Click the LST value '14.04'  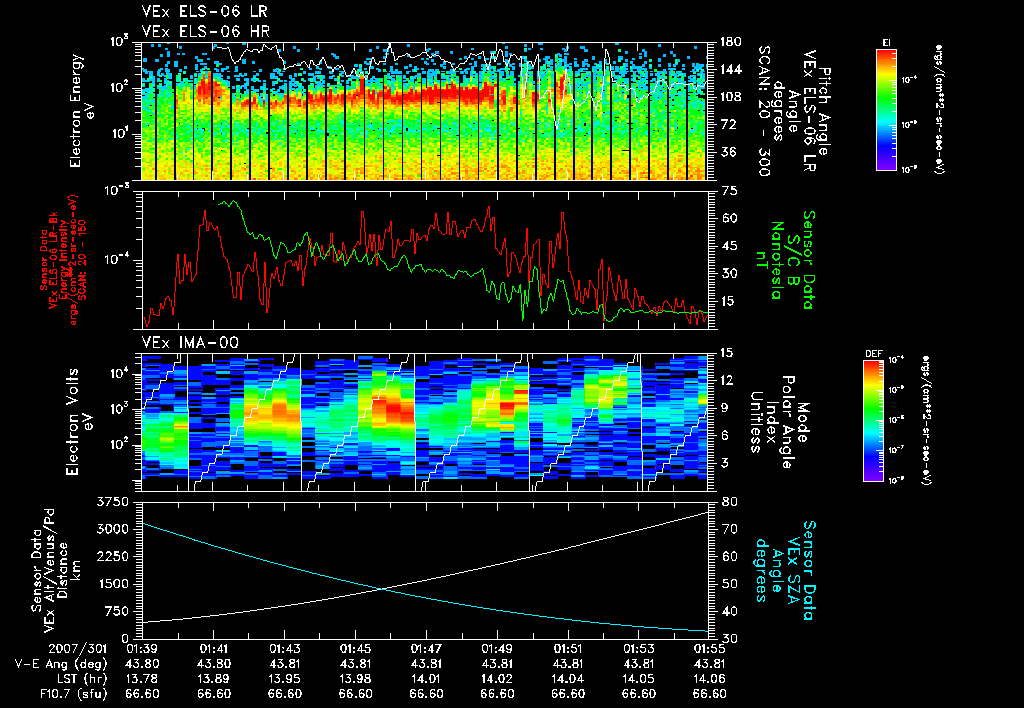click(x=568, y=679)
